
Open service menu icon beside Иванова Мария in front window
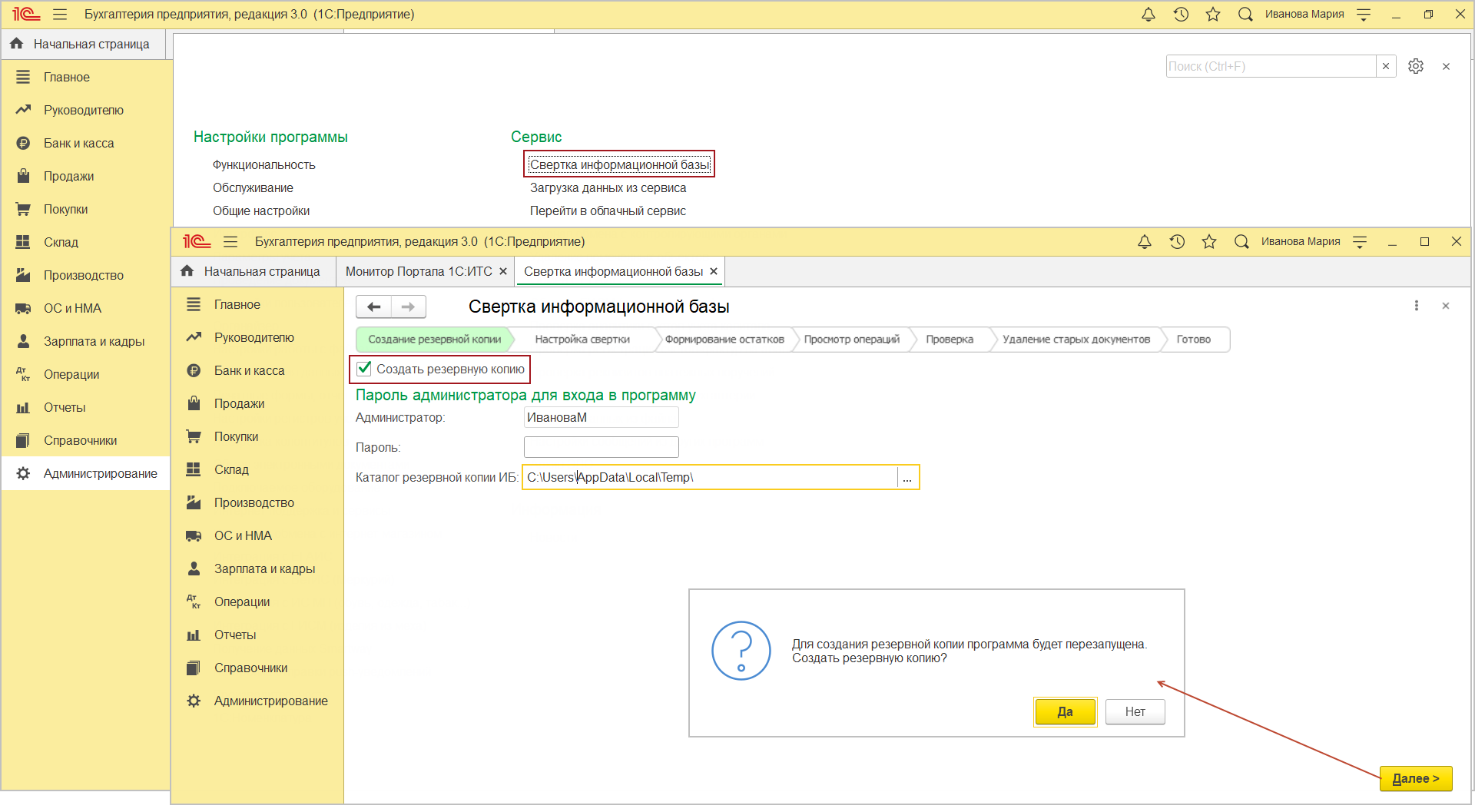pyautogui.click(x=1360, y=242)
